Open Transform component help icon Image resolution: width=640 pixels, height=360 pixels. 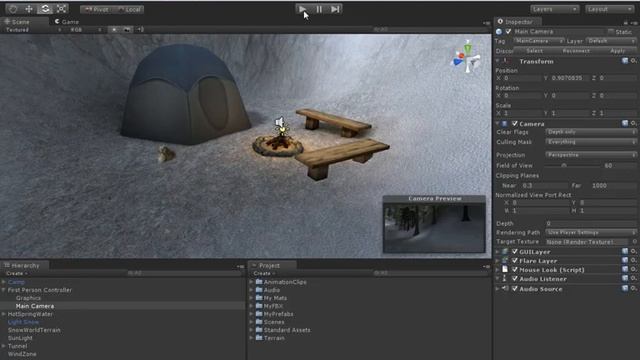click(x=625, y=61)
